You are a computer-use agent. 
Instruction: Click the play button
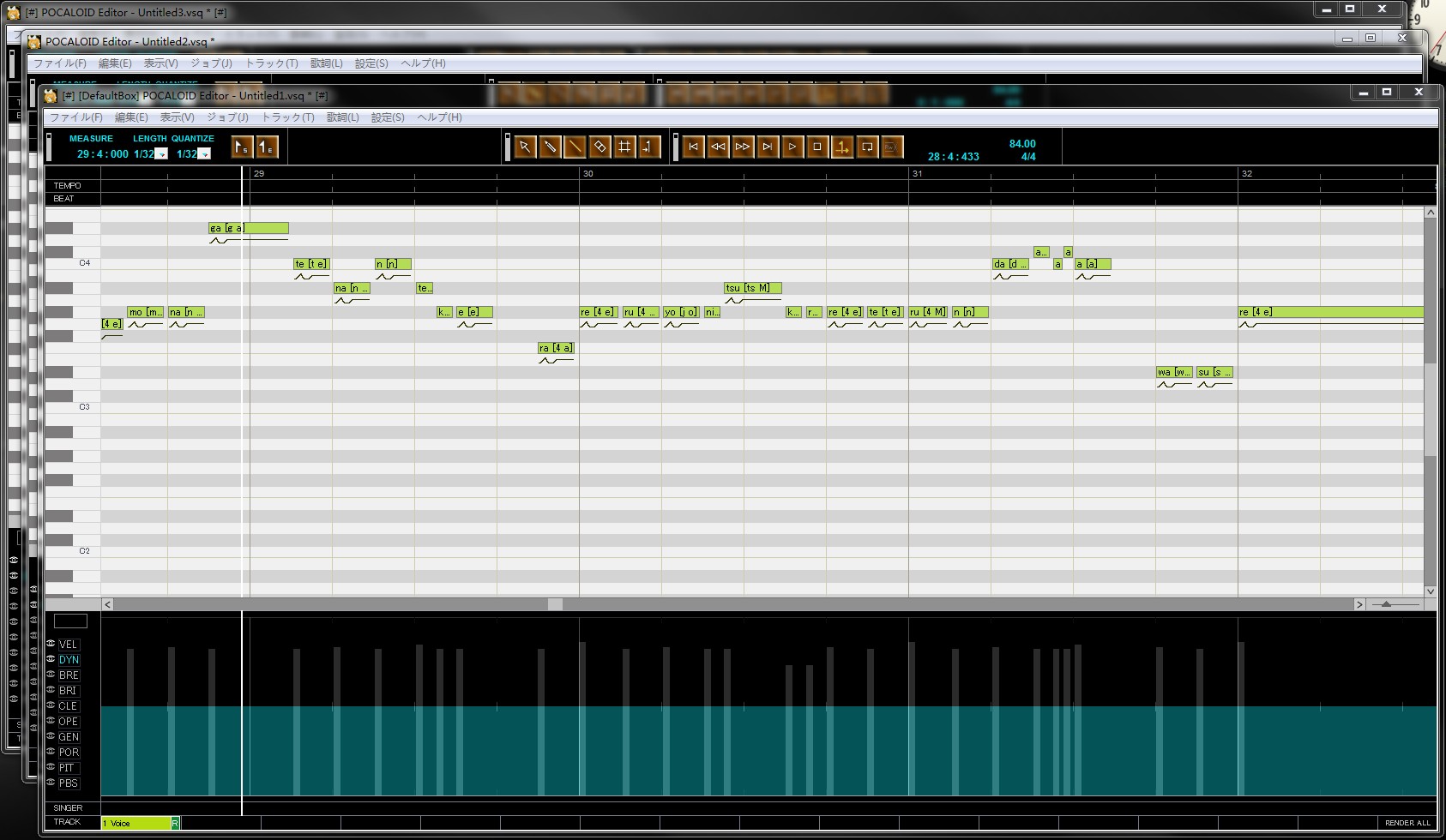(x=792, y=147)
